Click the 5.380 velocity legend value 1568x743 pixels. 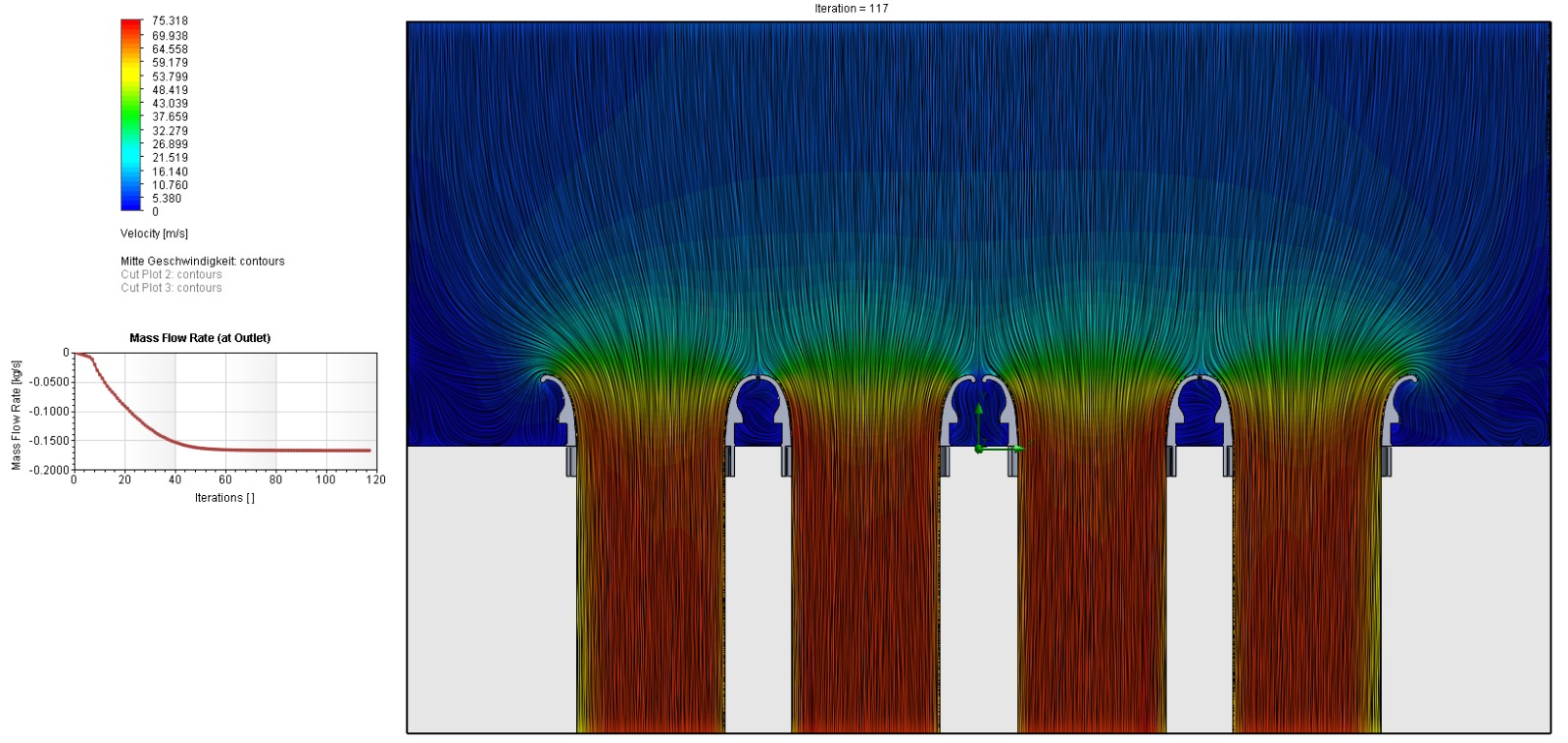click(167, 198)
